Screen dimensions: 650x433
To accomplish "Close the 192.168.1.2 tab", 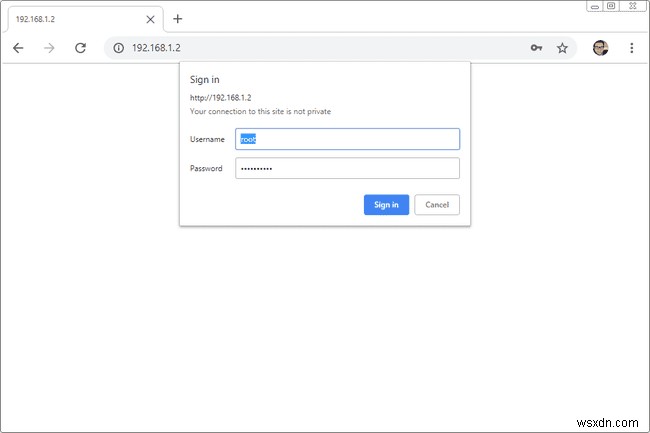I will click(x=150, y=19).
